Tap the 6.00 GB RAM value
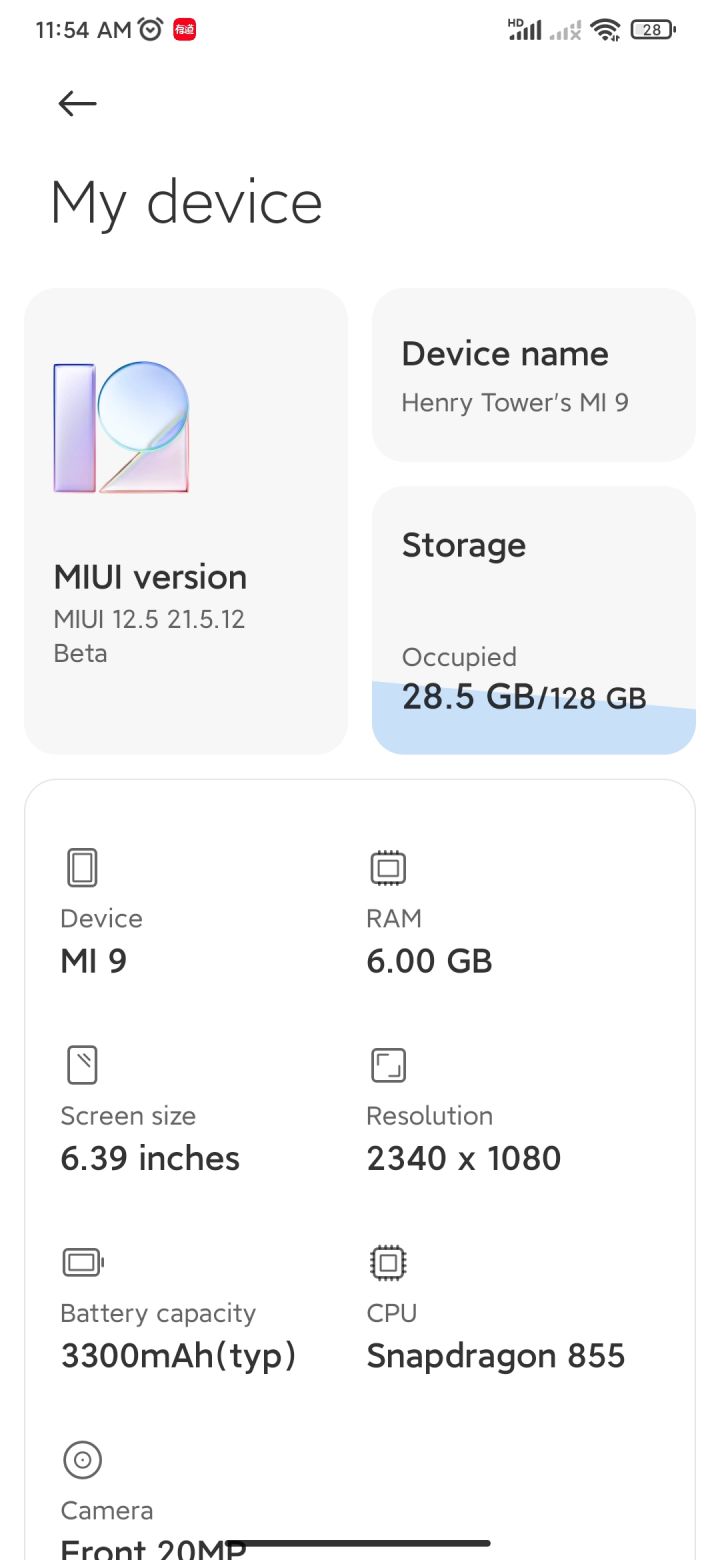 [x=430, y=962]
